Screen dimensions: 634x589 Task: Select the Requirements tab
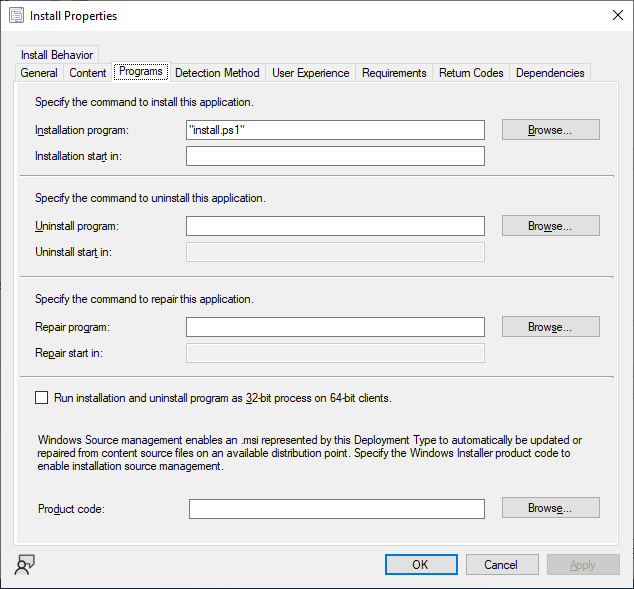(x=394, y=73)
